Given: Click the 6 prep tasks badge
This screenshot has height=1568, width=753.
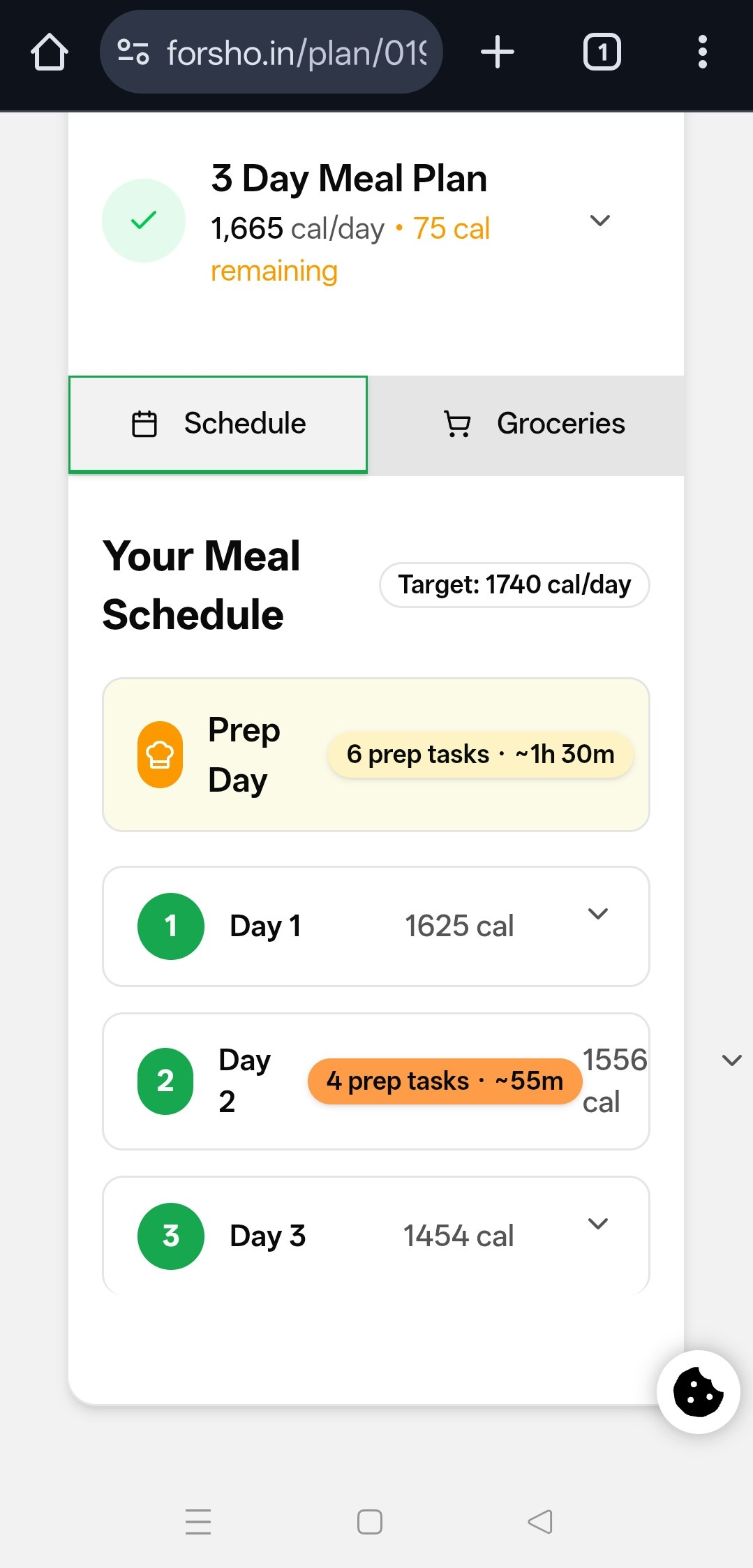Looking at the screenshot, I should [480, 755].
